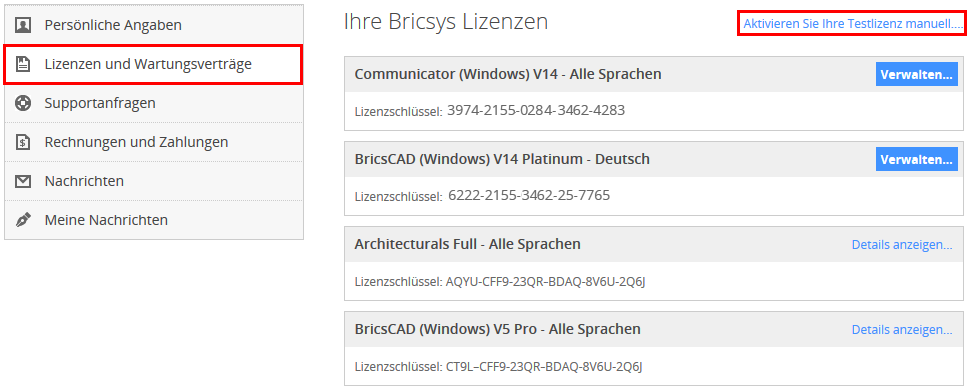Click the lifebuoy icon beside Supportanfragen
The height and width of the screenshot is (391, 970).
(x=24, y=103)
